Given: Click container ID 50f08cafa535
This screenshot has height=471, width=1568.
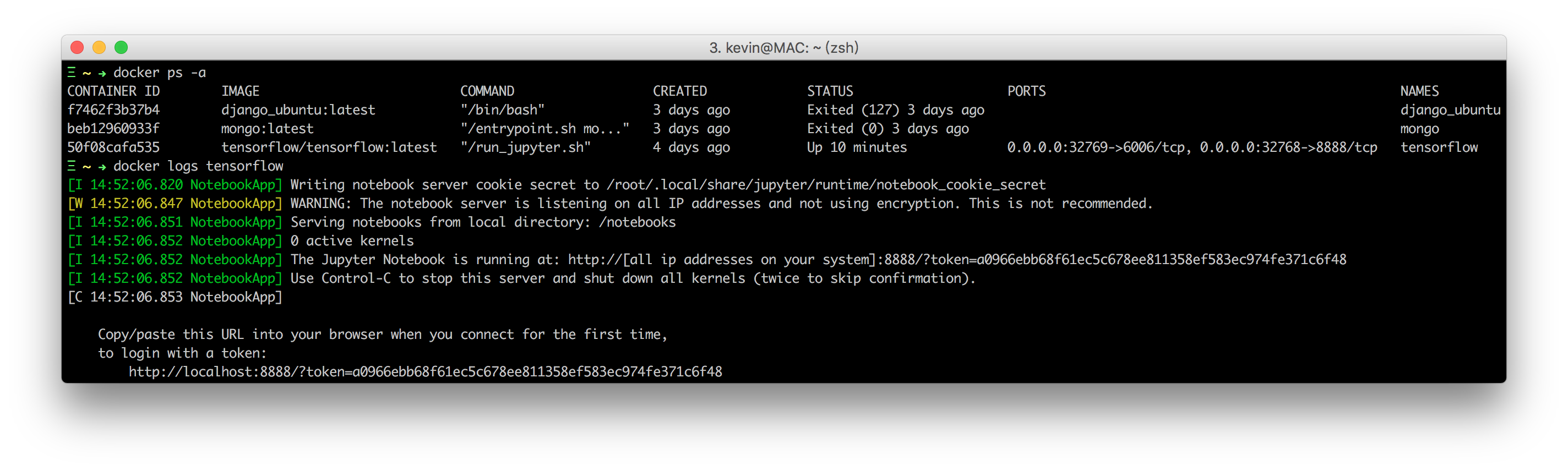Looking at the screenshot, I should tap(113, 147).
